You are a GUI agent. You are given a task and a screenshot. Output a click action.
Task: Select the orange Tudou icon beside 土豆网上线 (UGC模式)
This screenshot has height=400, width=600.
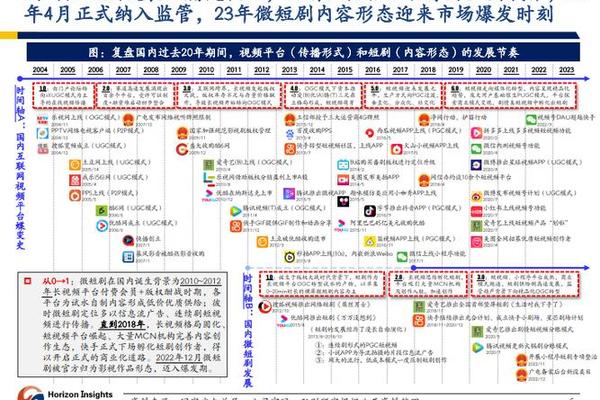click(75, 165)
